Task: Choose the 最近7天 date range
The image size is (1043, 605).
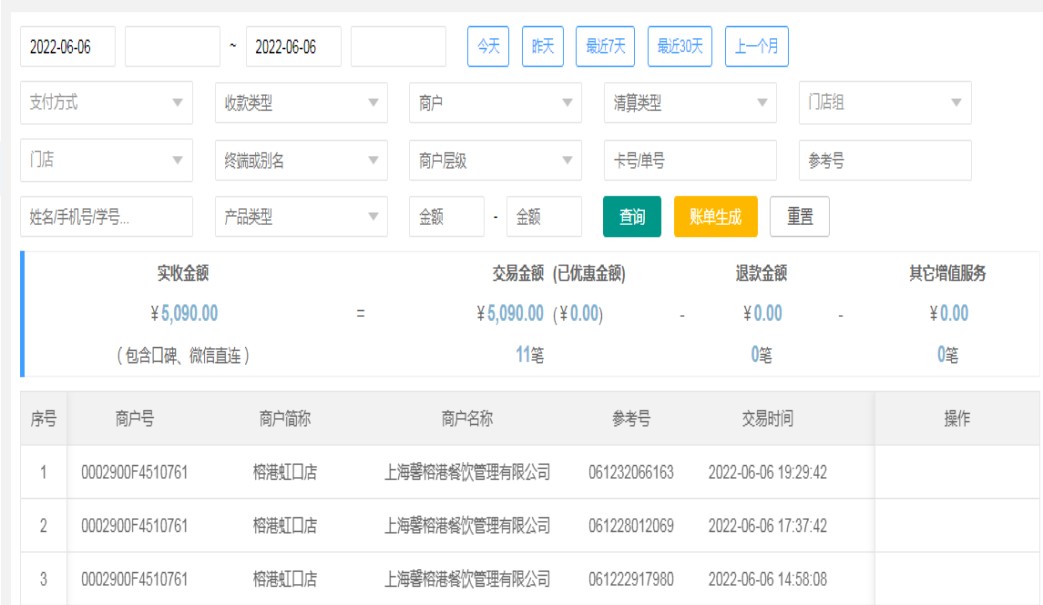Action: [x=605, y=47]
